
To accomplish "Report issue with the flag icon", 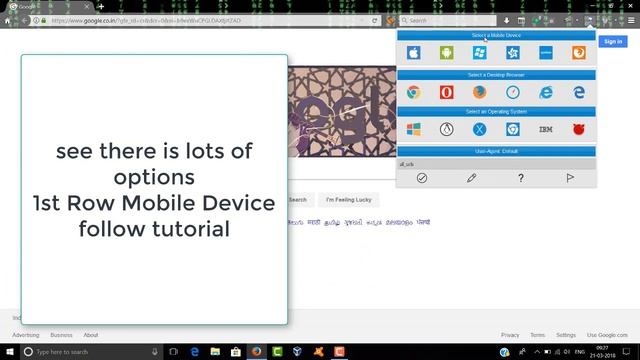I will tap(570, 178).
